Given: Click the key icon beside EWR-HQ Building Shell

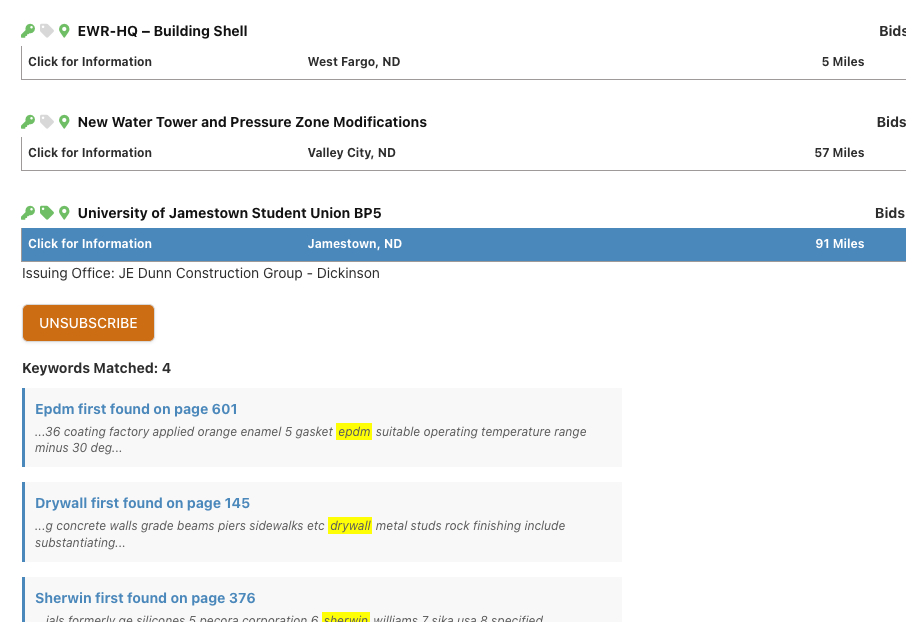Looking at the screenshot, I should click(x=28, y=31).
